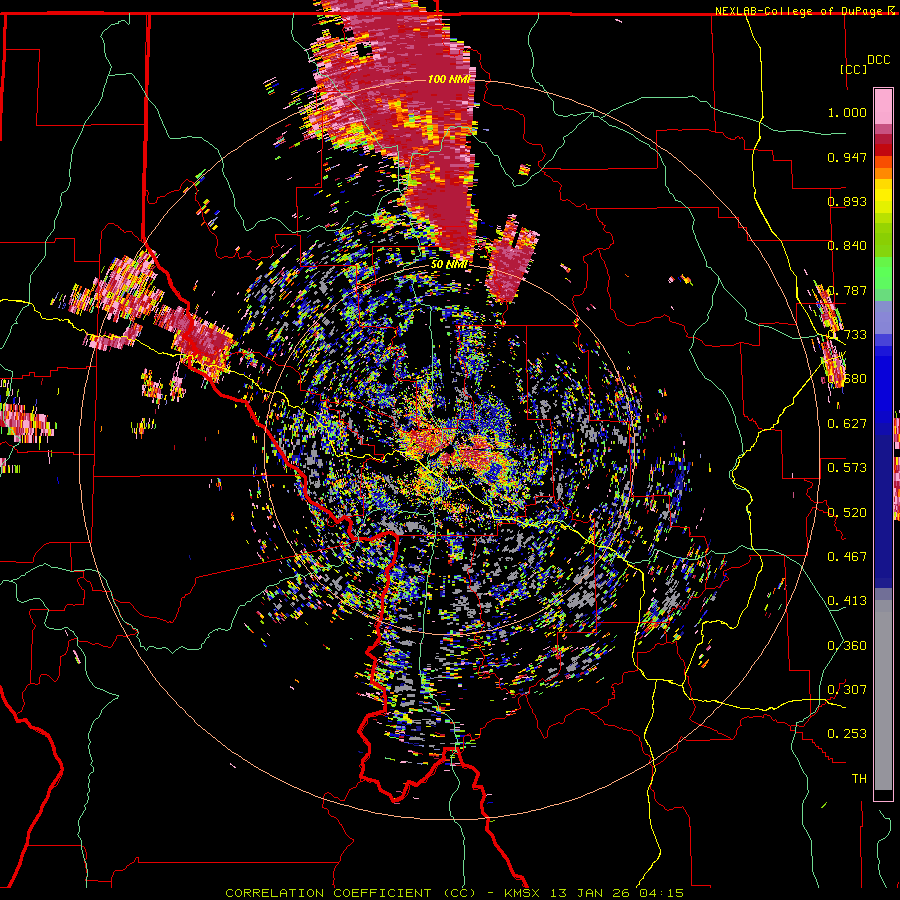Screen dimensions: 900x900
Task: Click the 0.627 color scale value
Action: click(x=847, y=424)
